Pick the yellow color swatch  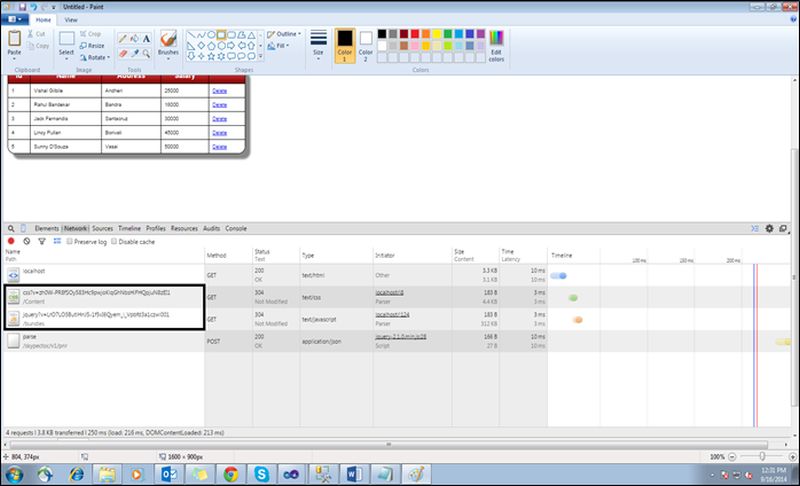[x=437, y=34]
